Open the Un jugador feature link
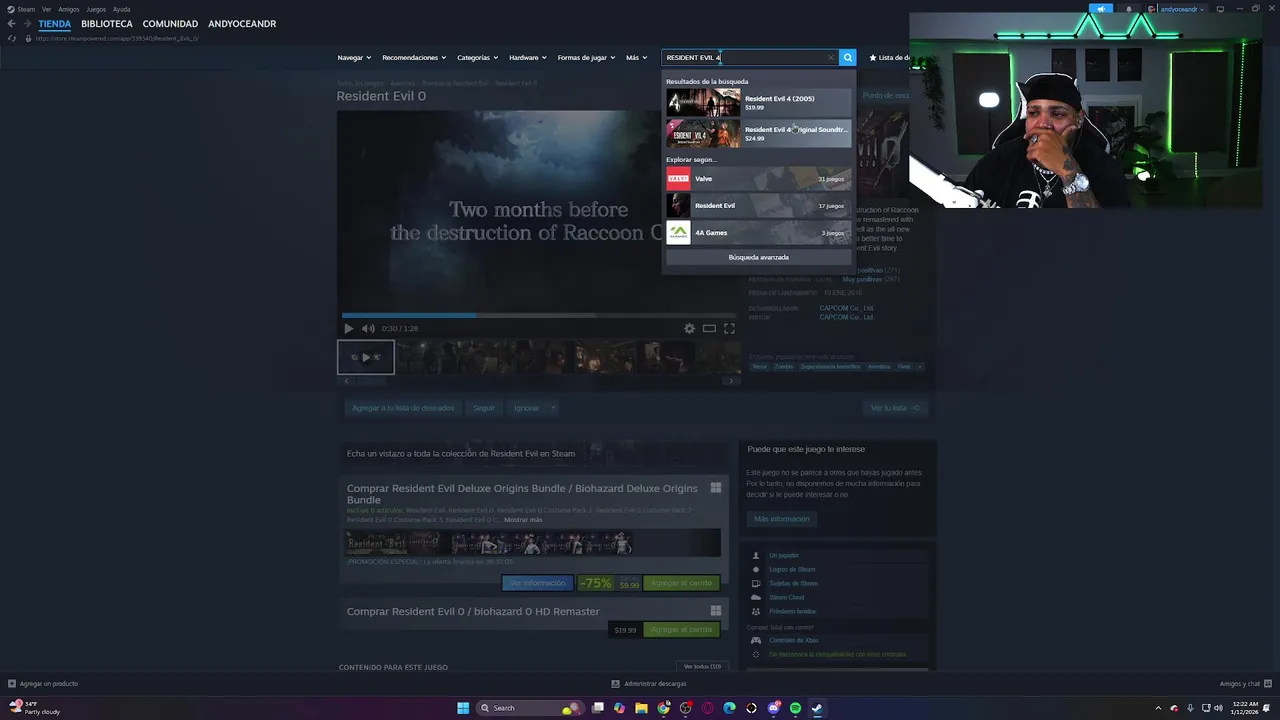1280x720 pixels. 784,555
